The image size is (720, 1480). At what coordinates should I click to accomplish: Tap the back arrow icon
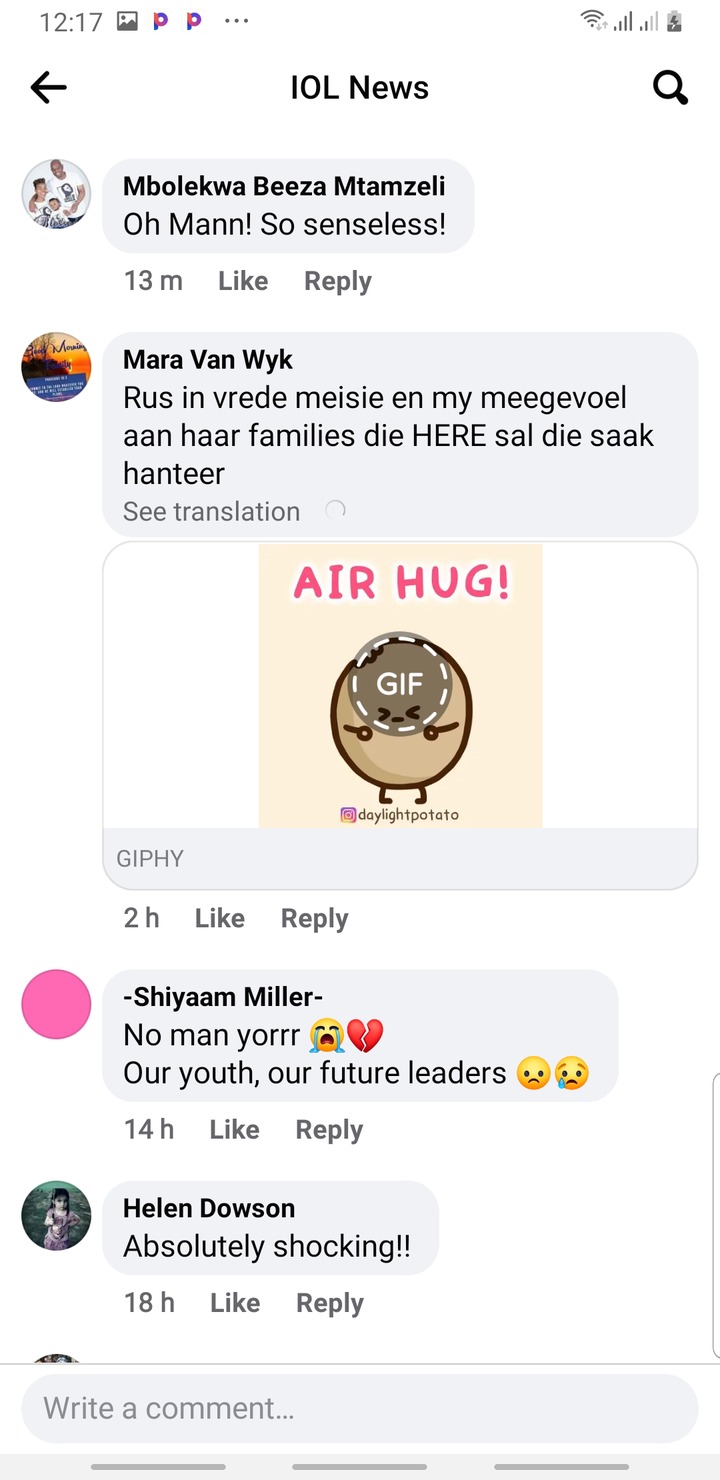(48, 88)
